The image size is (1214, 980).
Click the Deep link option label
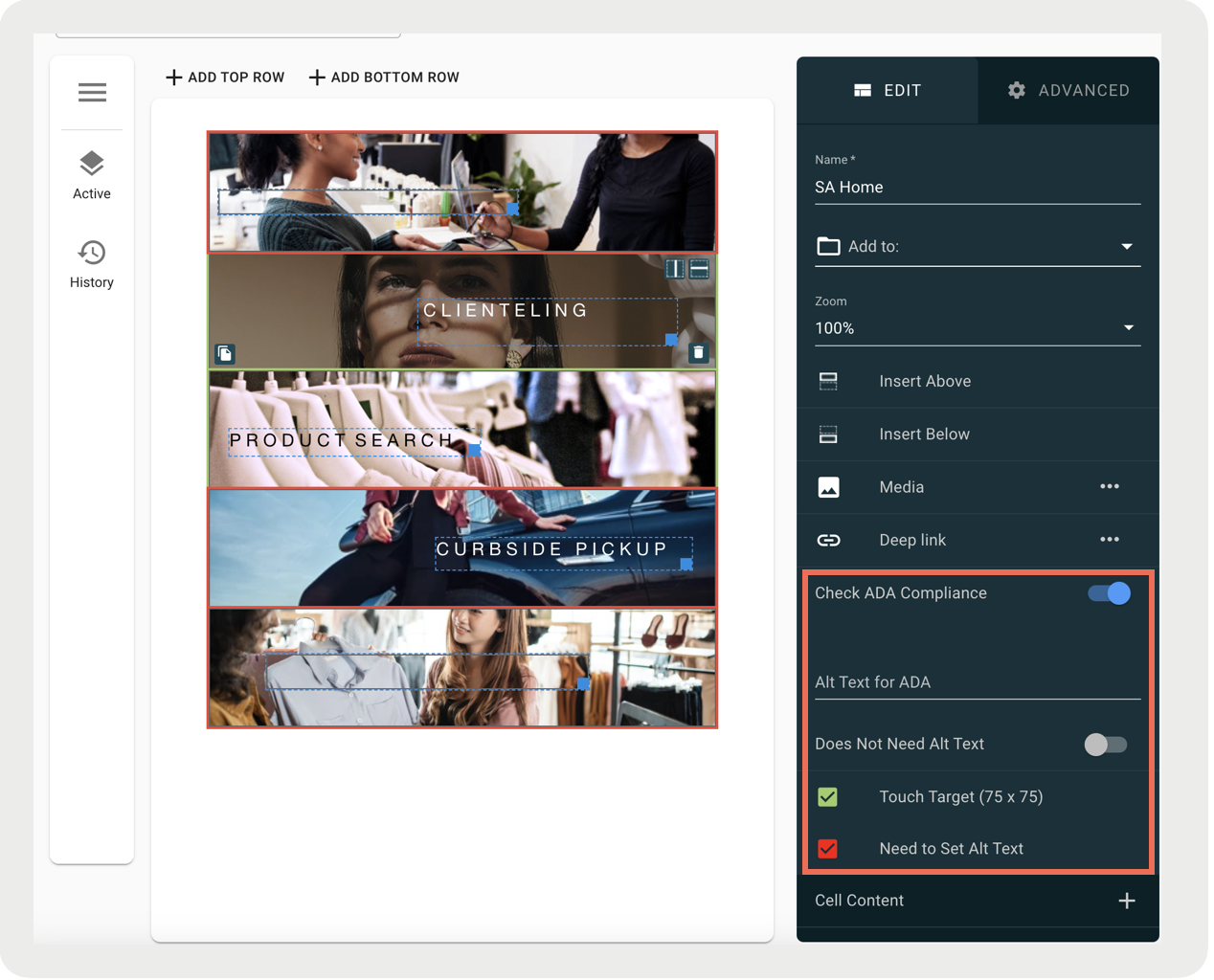(912, 541)
